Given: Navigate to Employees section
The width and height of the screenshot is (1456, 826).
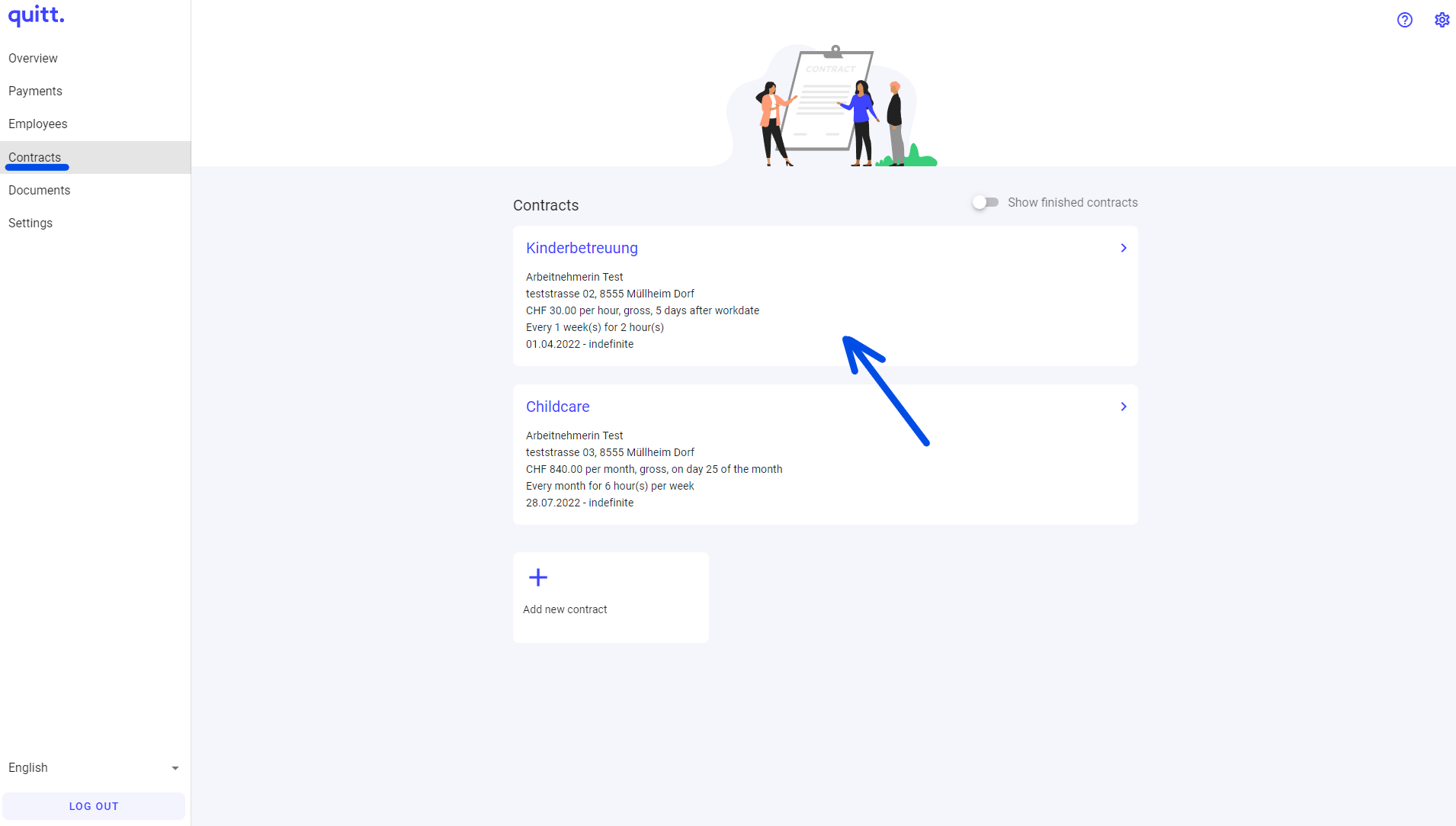Looking at the screenshot, I should click(37, 124).
